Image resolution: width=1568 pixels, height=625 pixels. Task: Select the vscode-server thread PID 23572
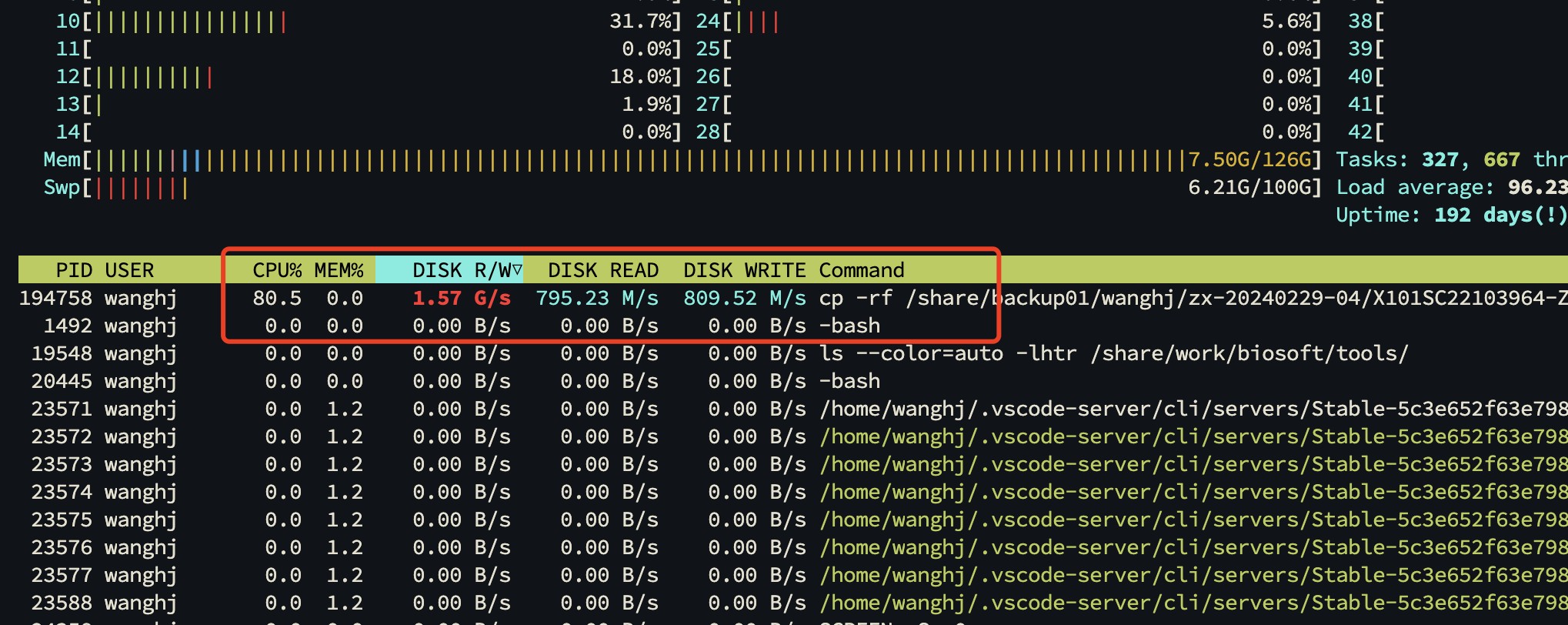coord(793,436)
